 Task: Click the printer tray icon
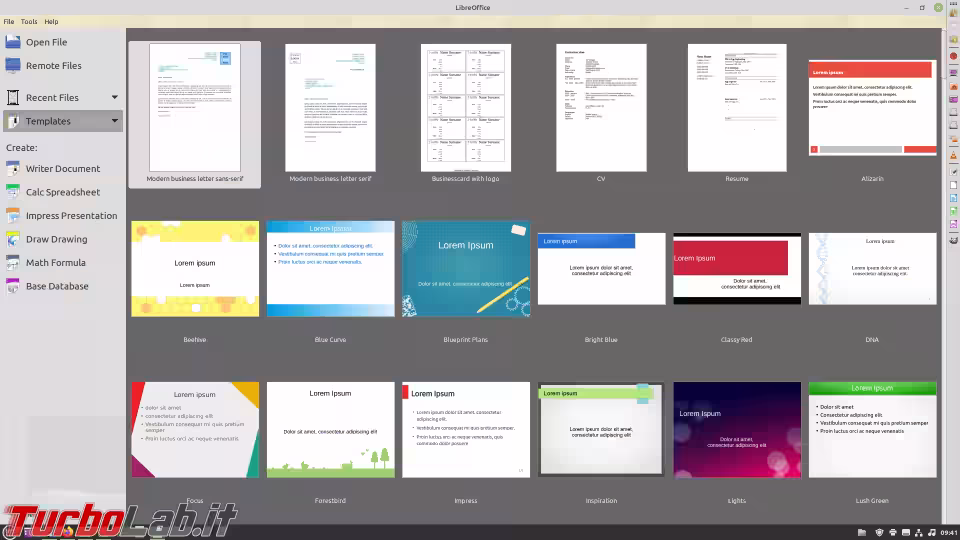point(893,533)
